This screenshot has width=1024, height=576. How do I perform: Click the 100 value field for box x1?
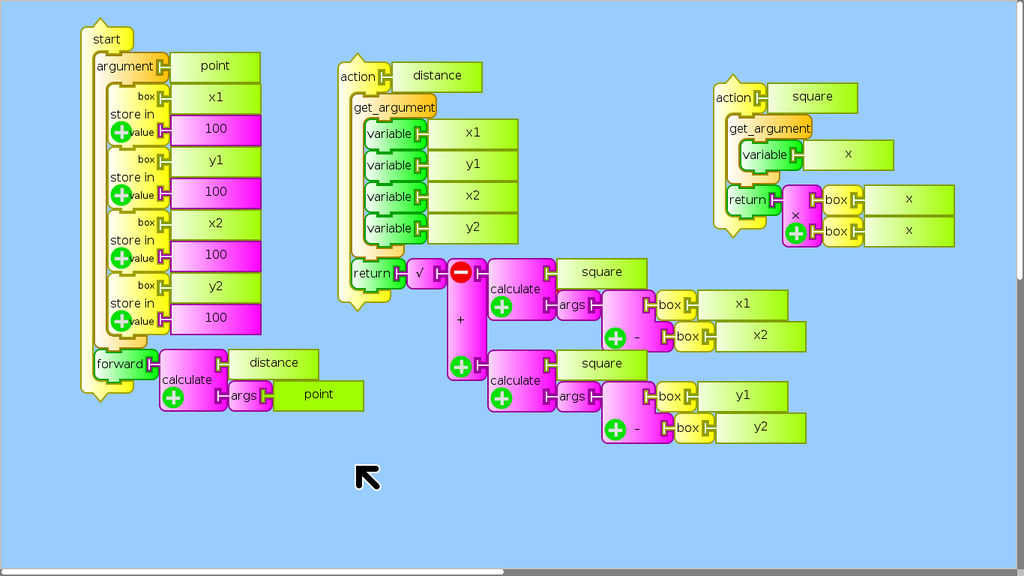[216, 129]
